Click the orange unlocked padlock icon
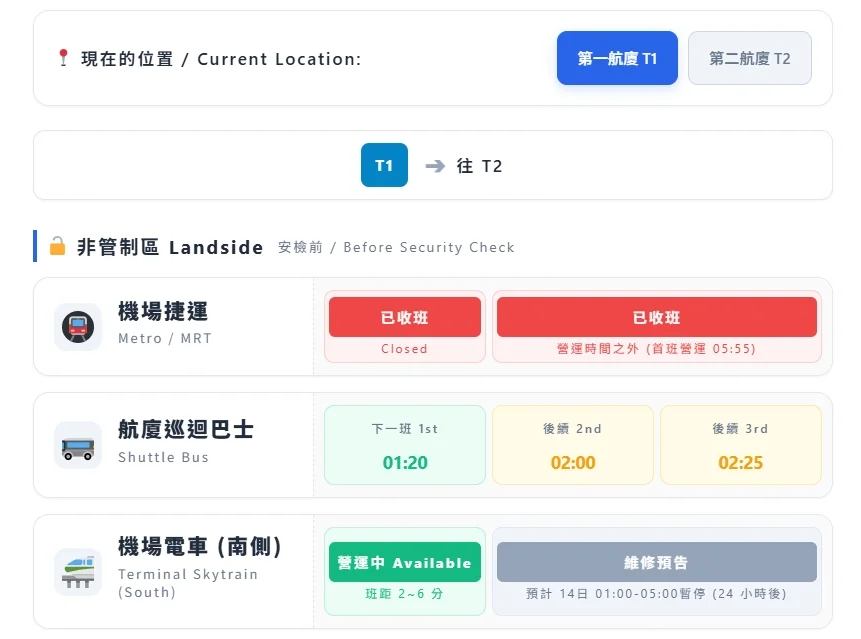The width and height of the screenshot is (861, 639). click(x=57, y=246)
